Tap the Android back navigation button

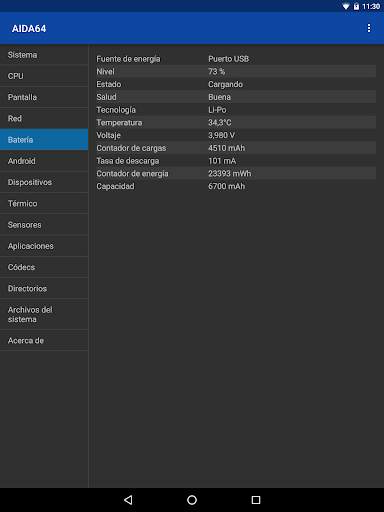[128, 500]
